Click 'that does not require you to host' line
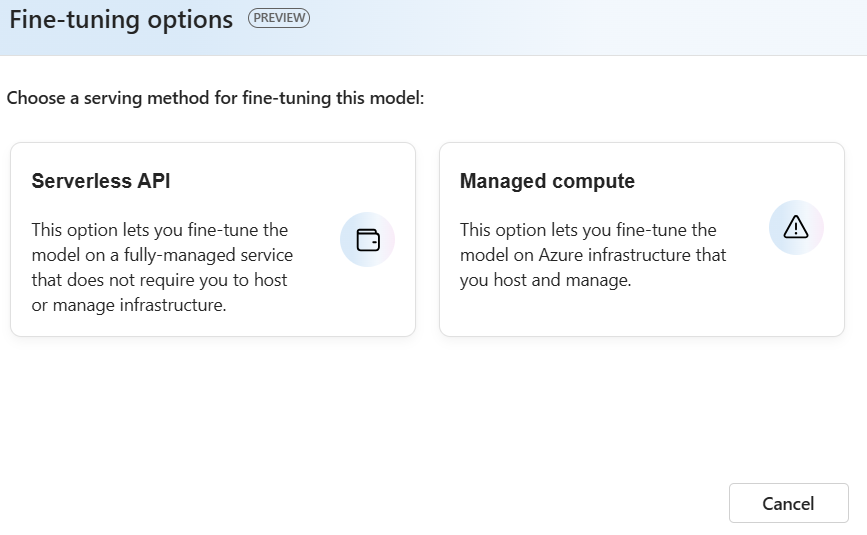This screenshot has width=867, height=535. (x=159, y=280)
